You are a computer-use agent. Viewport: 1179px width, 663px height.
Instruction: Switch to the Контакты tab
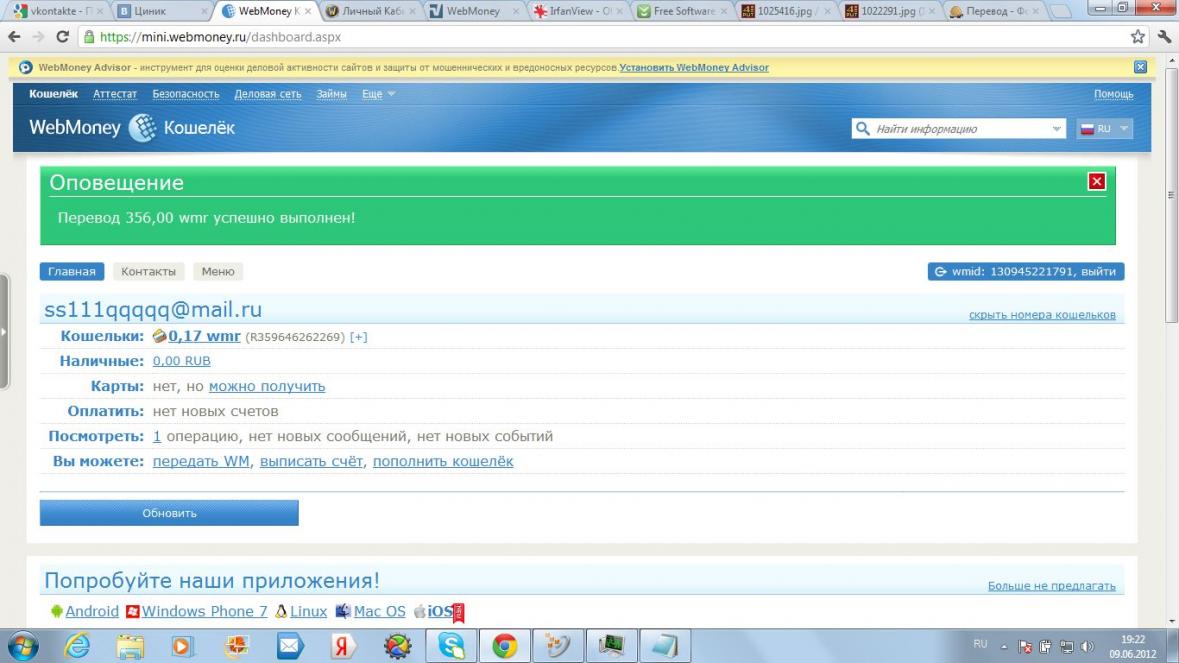point(148,272)
